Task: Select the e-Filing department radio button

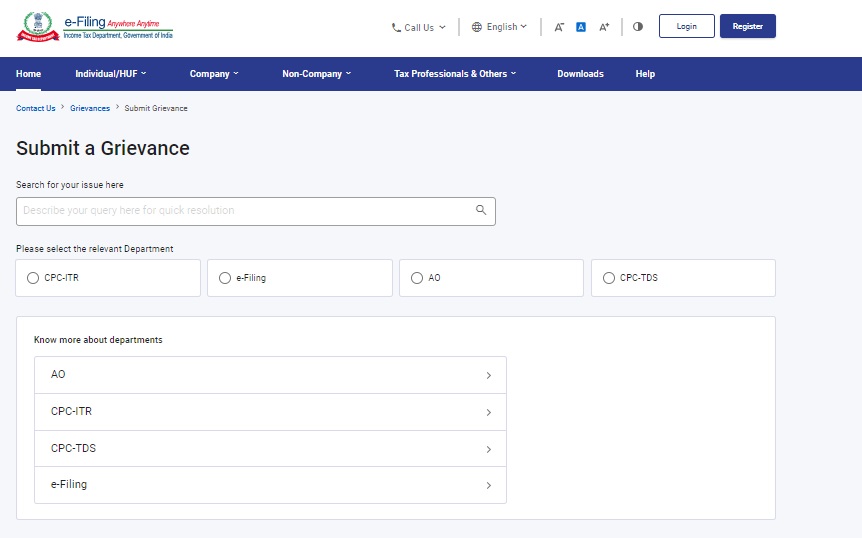Action: tap(225, 278)
